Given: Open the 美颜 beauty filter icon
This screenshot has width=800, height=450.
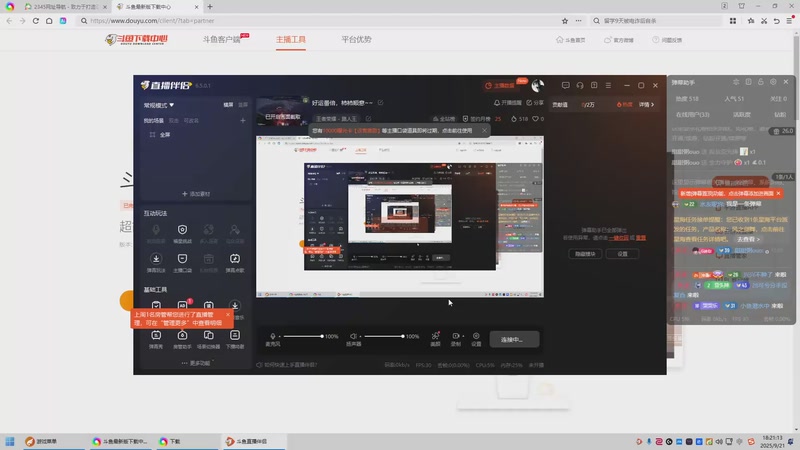Looking at the screenshot, I should 435,336.
